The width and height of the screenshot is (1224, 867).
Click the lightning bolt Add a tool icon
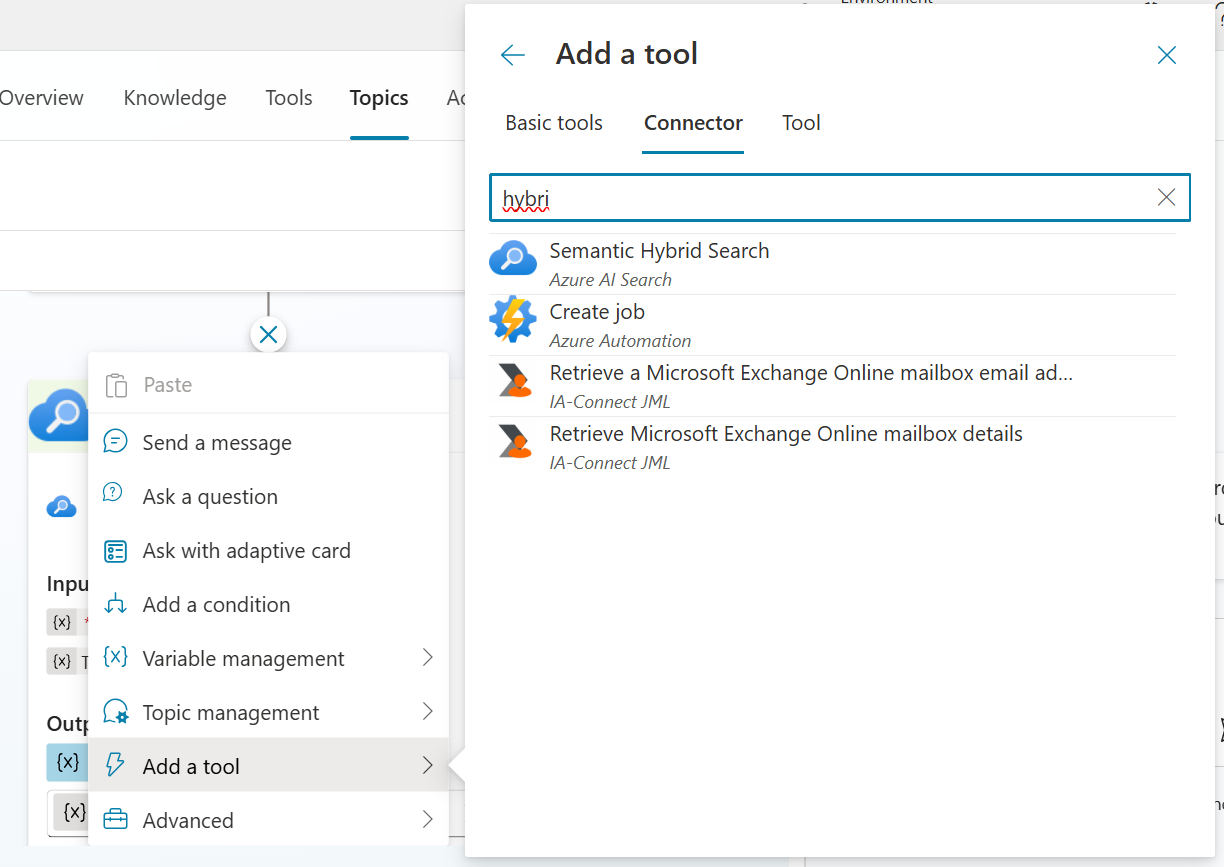116,766
